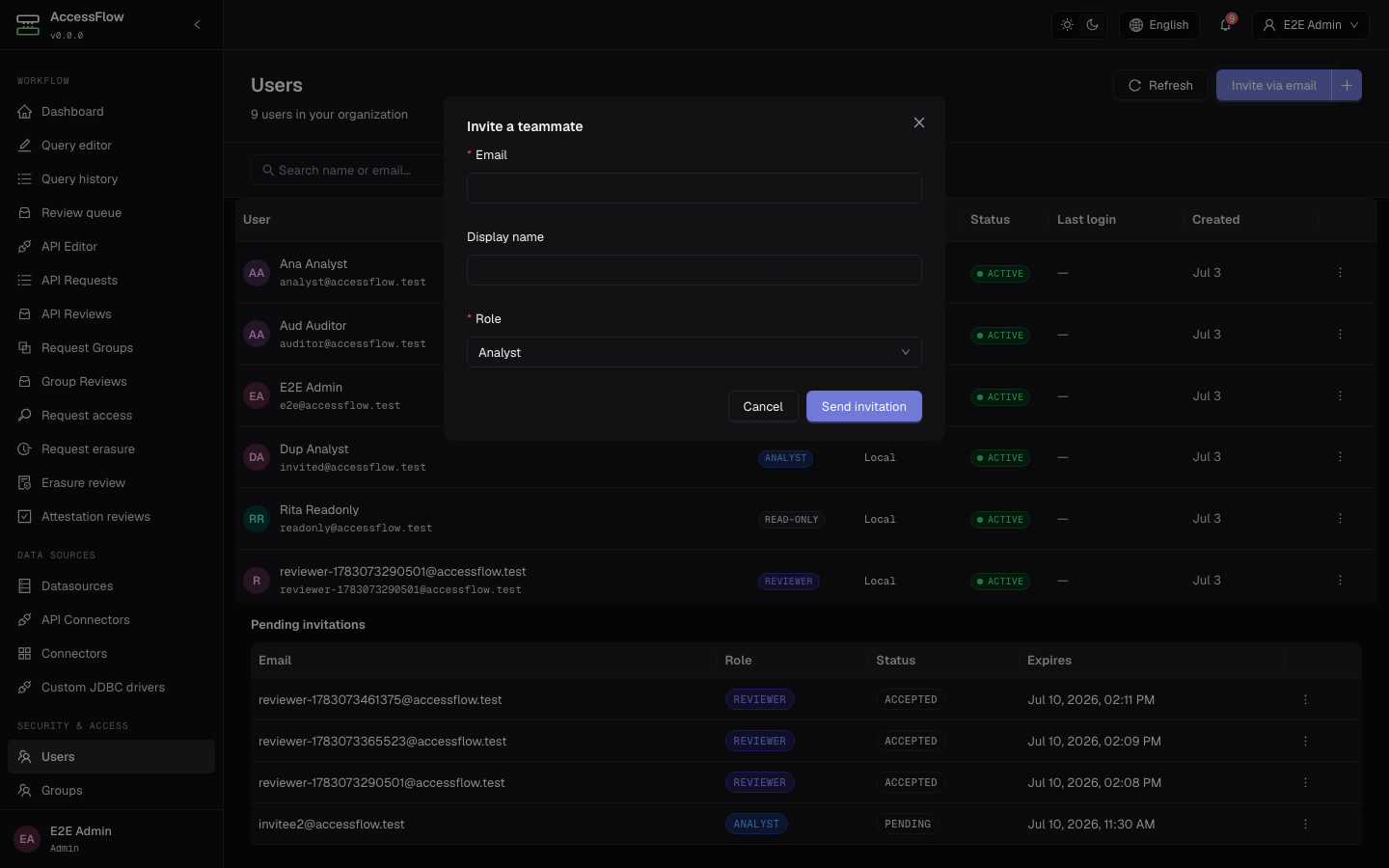Open Query editor in sidebar
The height and width of the screenshot is (868, 1389).
pos(111,146)
